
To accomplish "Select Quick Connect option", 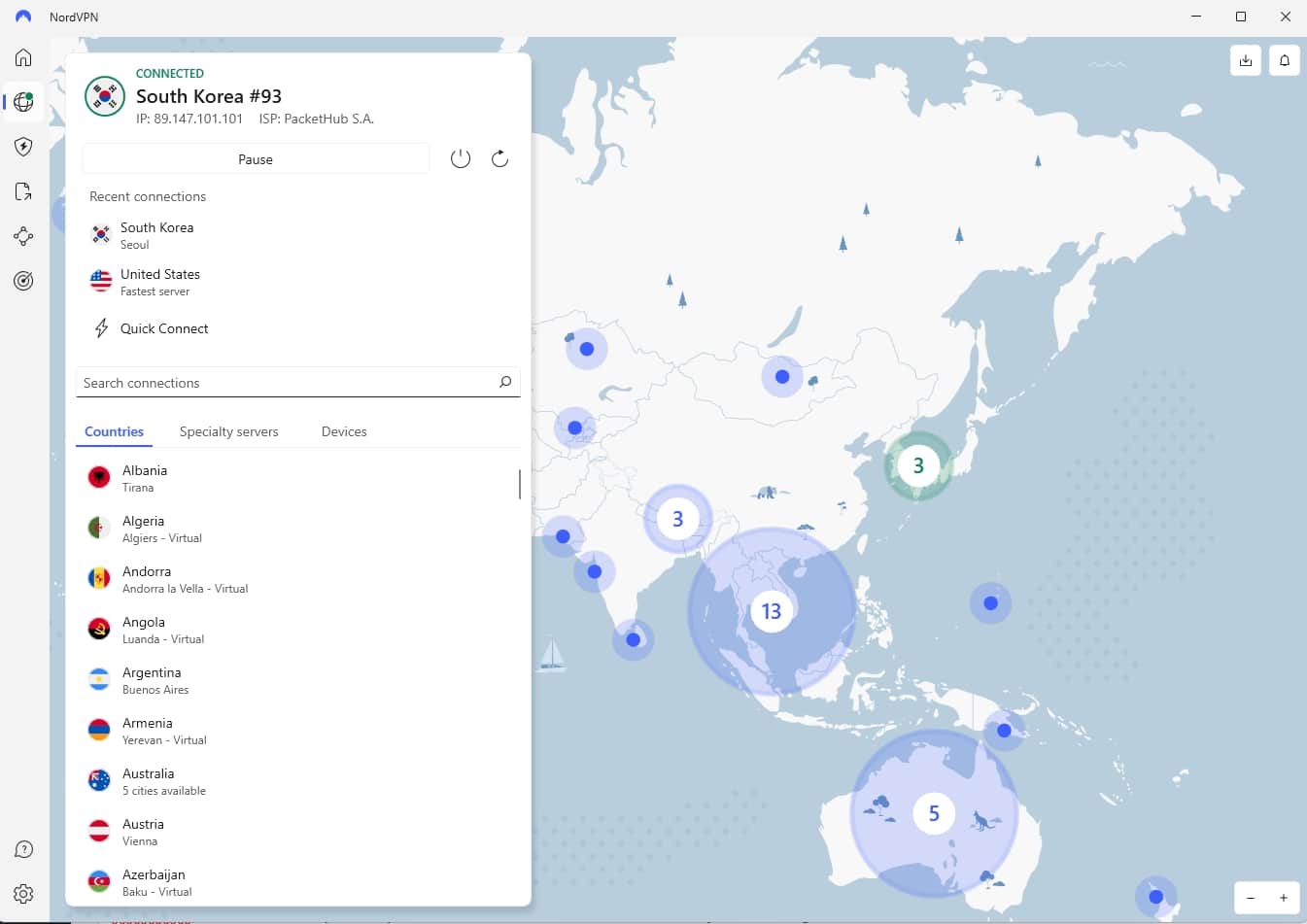I will pyautogui.click(x=297, y=328).
